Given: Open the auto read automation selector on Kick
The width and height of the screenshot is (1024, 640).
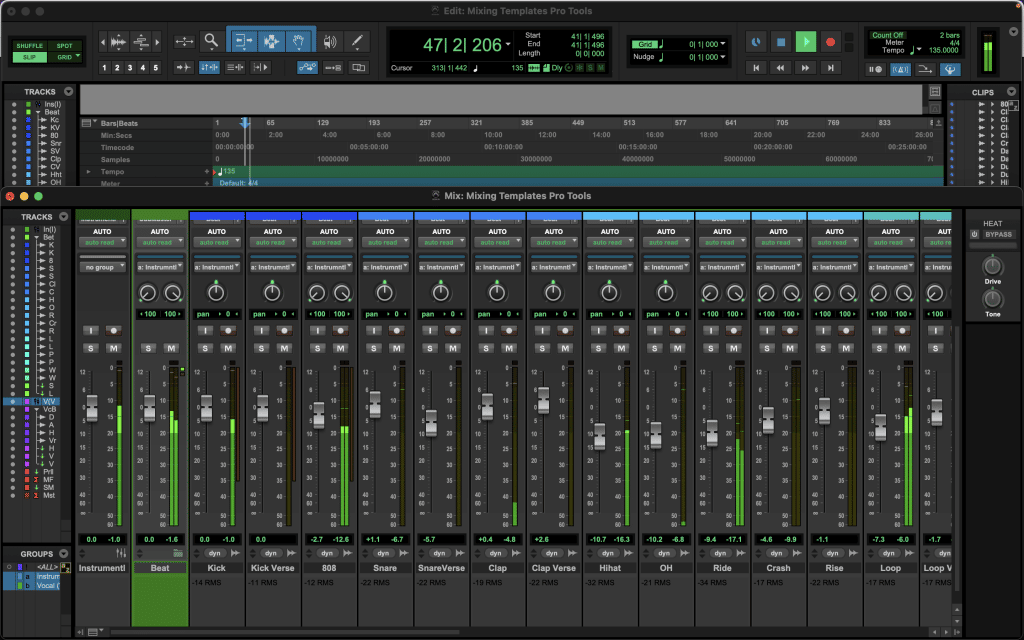Looking at the screenshot, I should pos(216,242).
